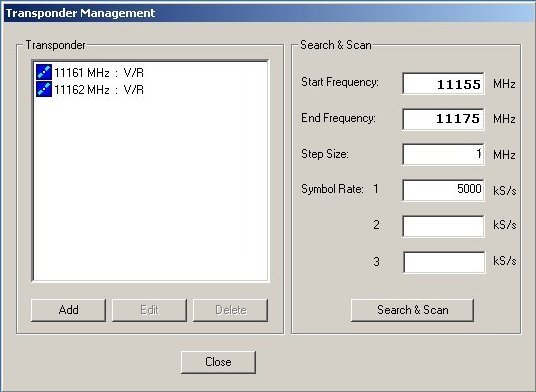The width and height of the screenshot is (536, 392).
Task: Click the Transponder Management title bar
Action: click(268, 13)
